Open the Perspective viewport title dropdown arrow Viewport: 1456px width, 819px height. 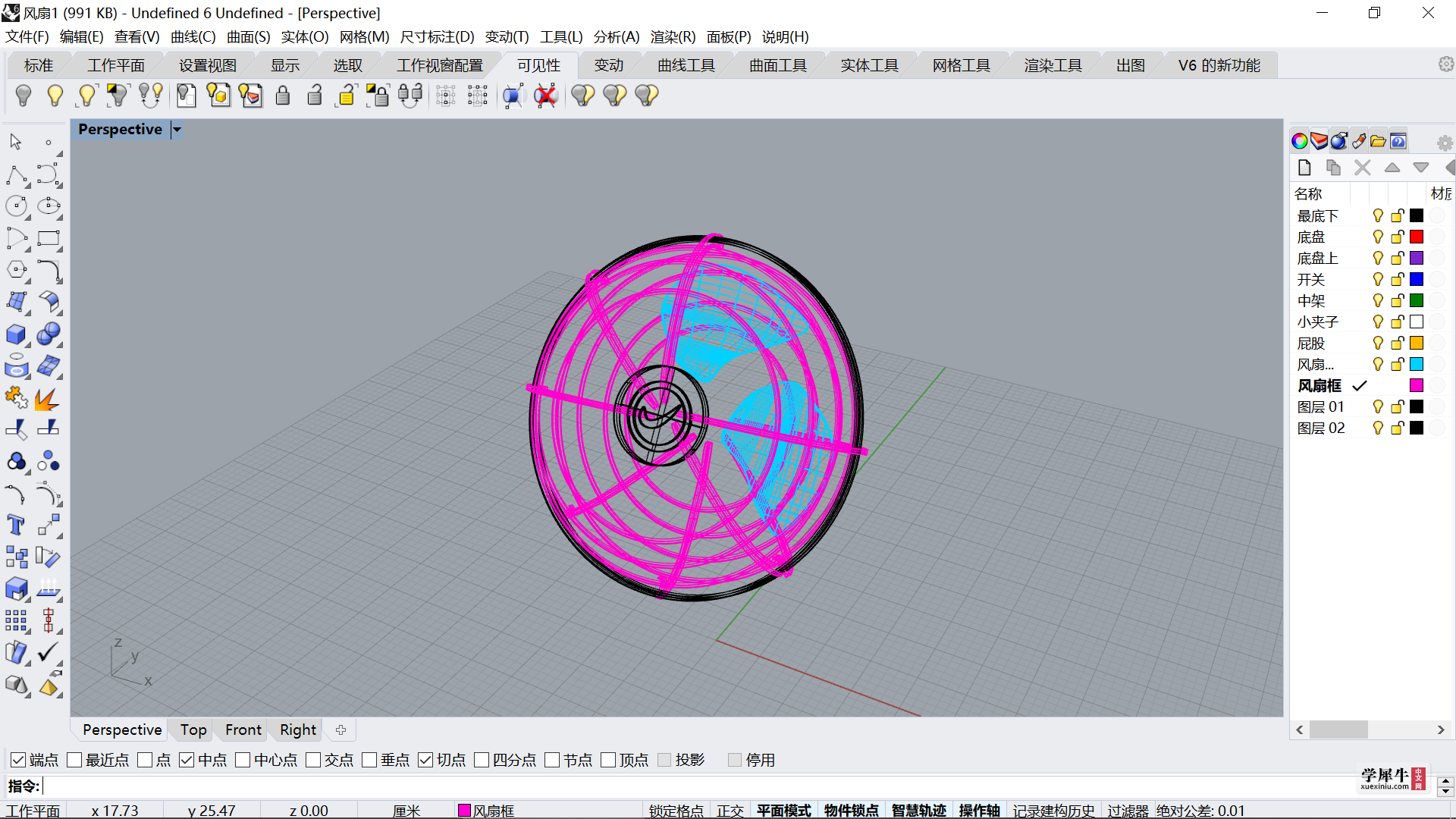[x=177, y=130]
